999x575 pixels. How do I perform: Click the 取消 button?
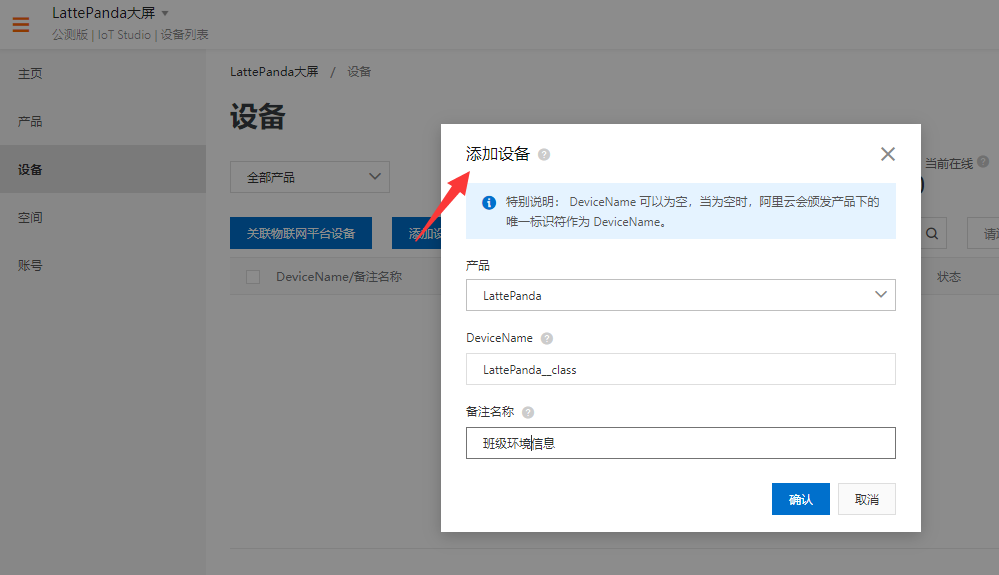pos(866,499)
